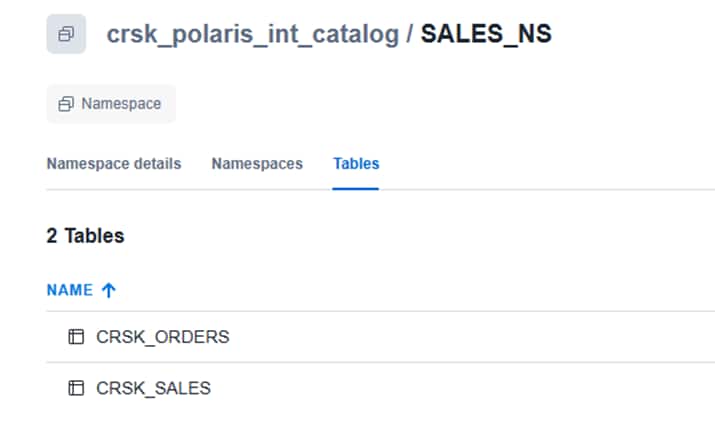The image size is (715, 438).
Task: Click the 2 Tables heading
Action: pyautogui.click(x=85, y=236)
